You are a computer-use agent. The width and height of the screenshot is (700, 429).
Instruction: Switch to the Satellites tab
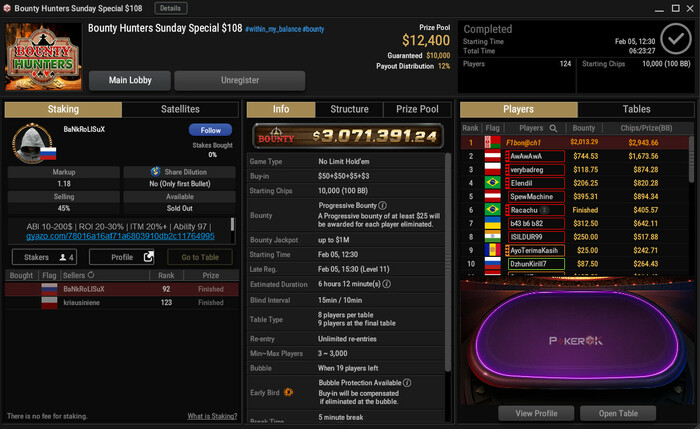180,109
